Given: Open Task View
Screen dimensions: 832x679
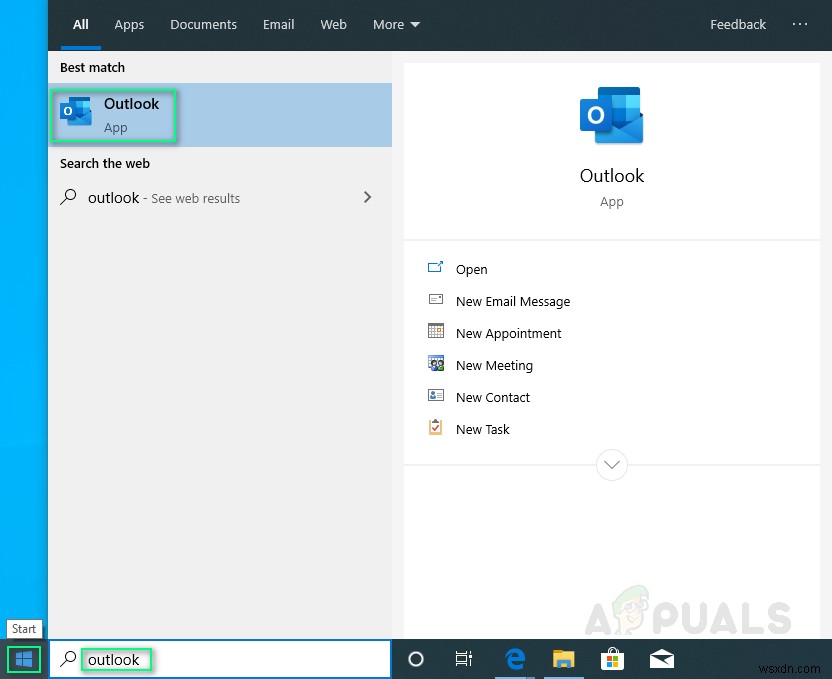Looking at the screenshot, I should click(464, 659).
